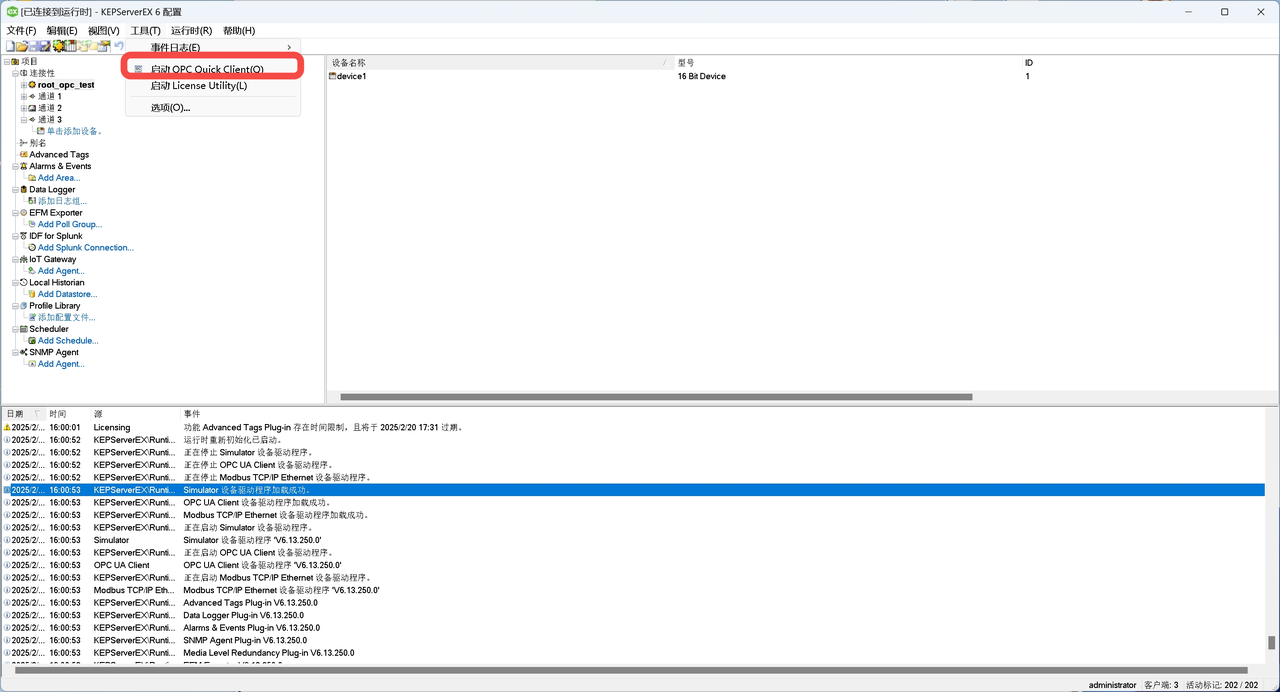
Task: Open the 运行时(R) menu
Action: 190,31
